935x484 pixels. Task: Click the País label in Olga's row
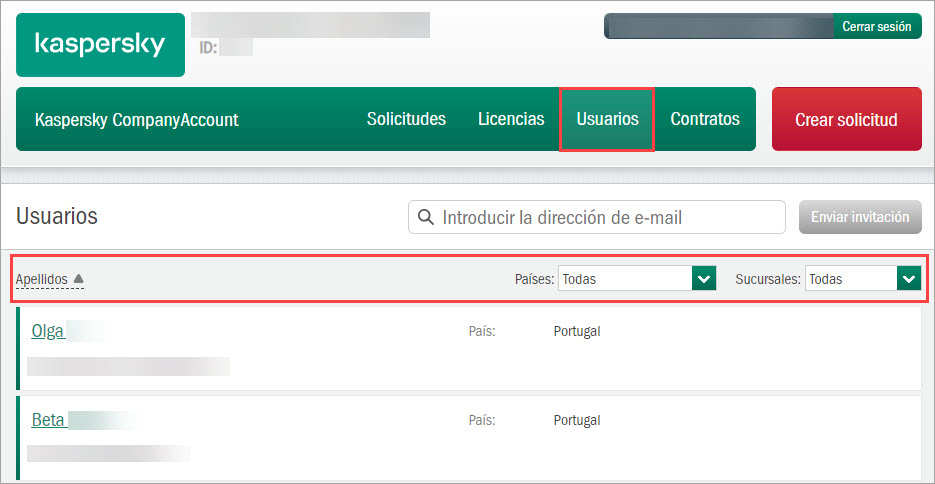pos(482,331)
